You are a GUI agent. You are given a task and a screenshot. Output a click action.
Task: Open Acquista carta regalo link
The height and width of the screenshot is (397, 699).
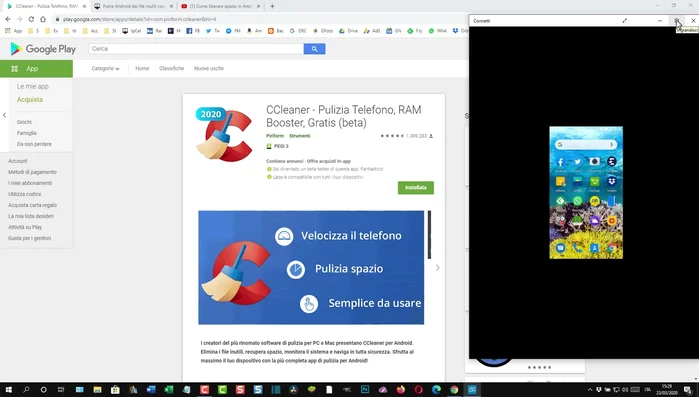coord(32,205)
